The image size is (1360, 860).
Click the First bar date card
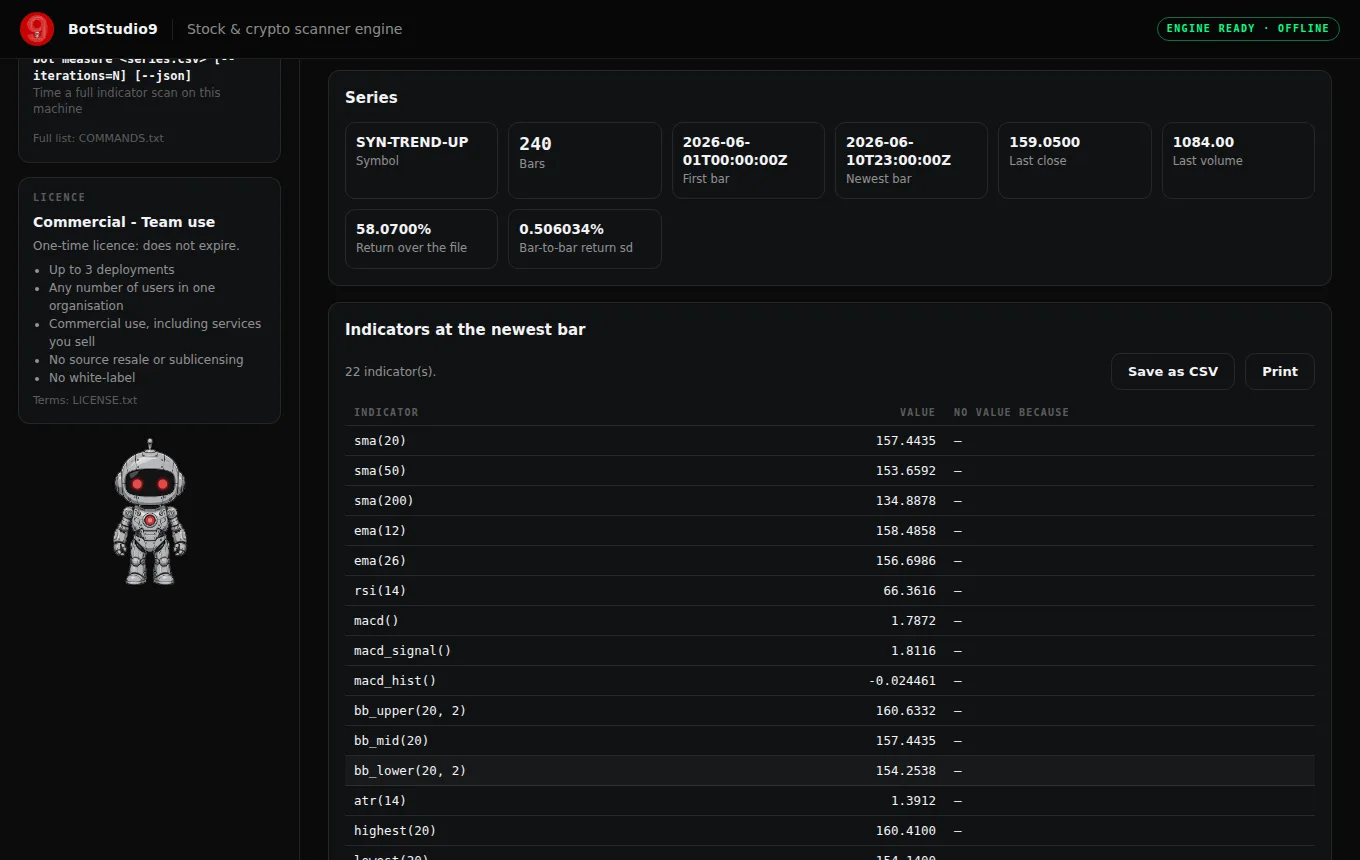[748, 160]
